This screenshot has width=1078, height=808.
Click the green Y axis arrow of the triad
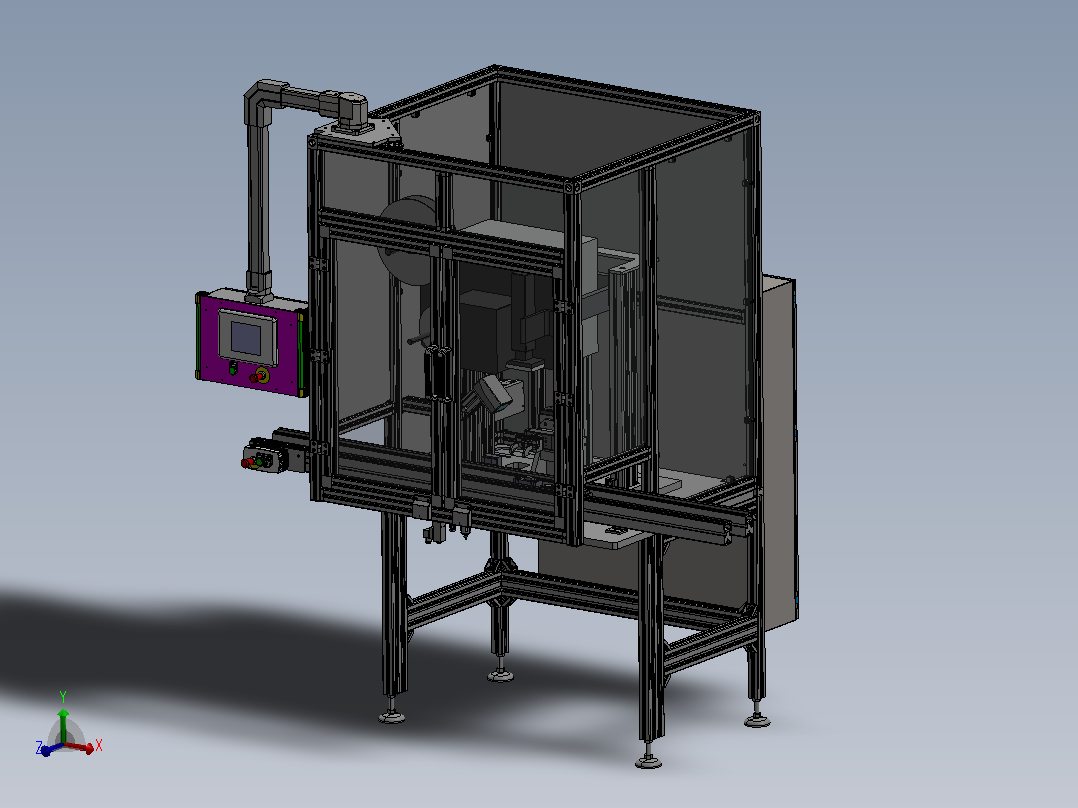click(63, 722)
